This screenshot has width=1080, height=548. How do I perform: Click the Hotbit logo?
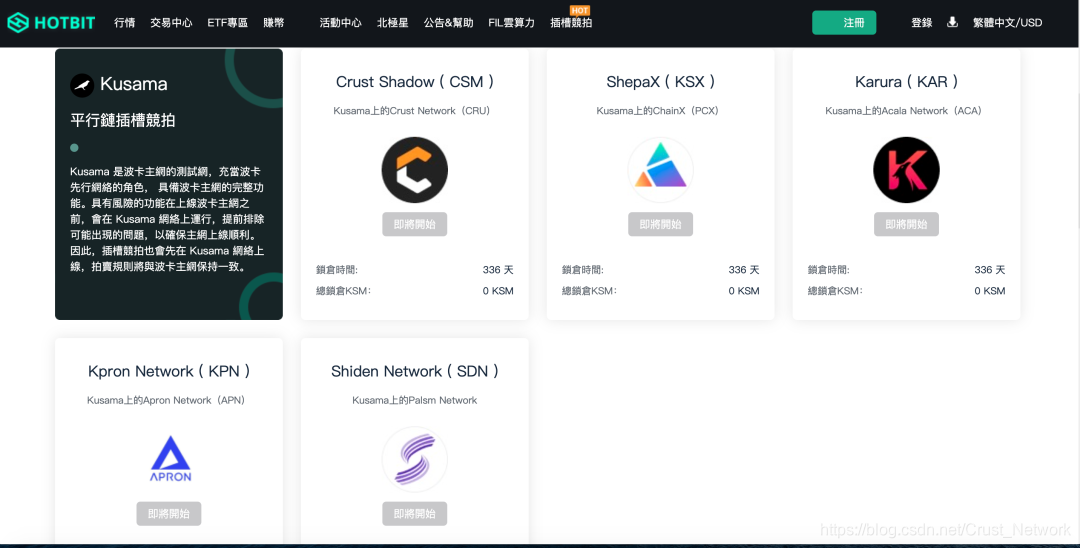[x=51, y=22]
